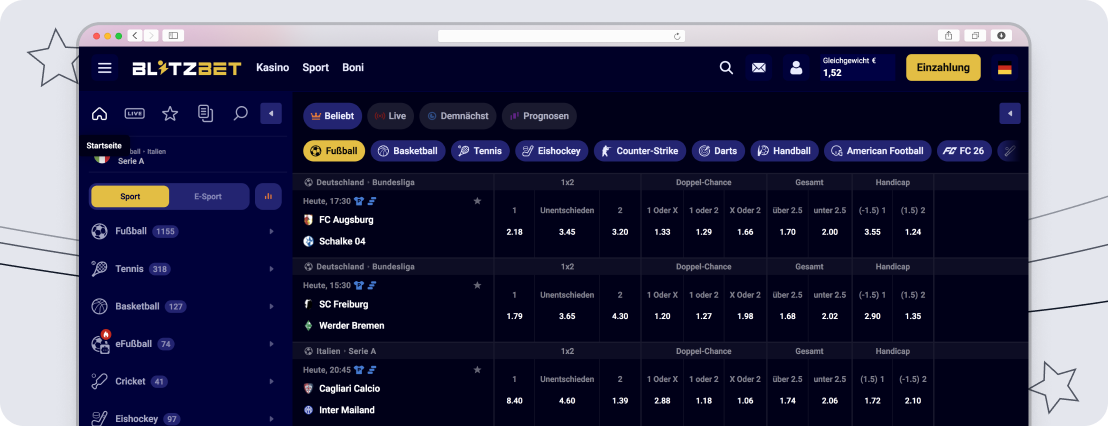Open the browser downloads icon
This screenshot has width=1108, height=426.
(x=1001, y=35)
